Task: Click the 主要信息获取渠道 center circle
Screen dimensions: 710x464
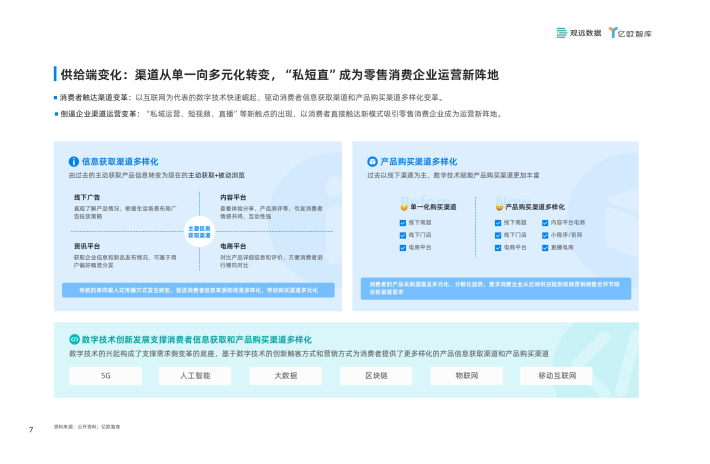Action: point(199,232)
